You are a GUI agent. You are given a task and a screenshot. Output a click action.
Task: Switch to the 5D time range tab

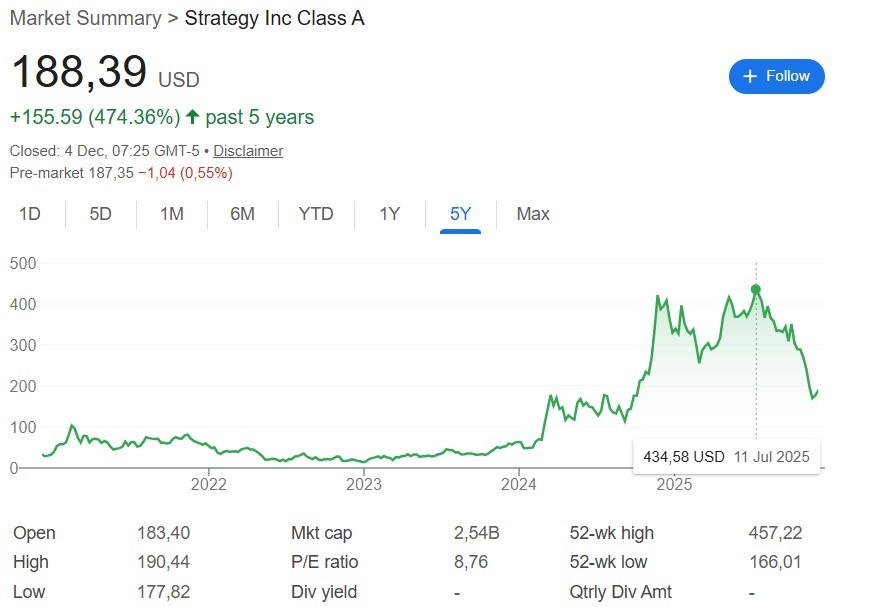(99, 214)
